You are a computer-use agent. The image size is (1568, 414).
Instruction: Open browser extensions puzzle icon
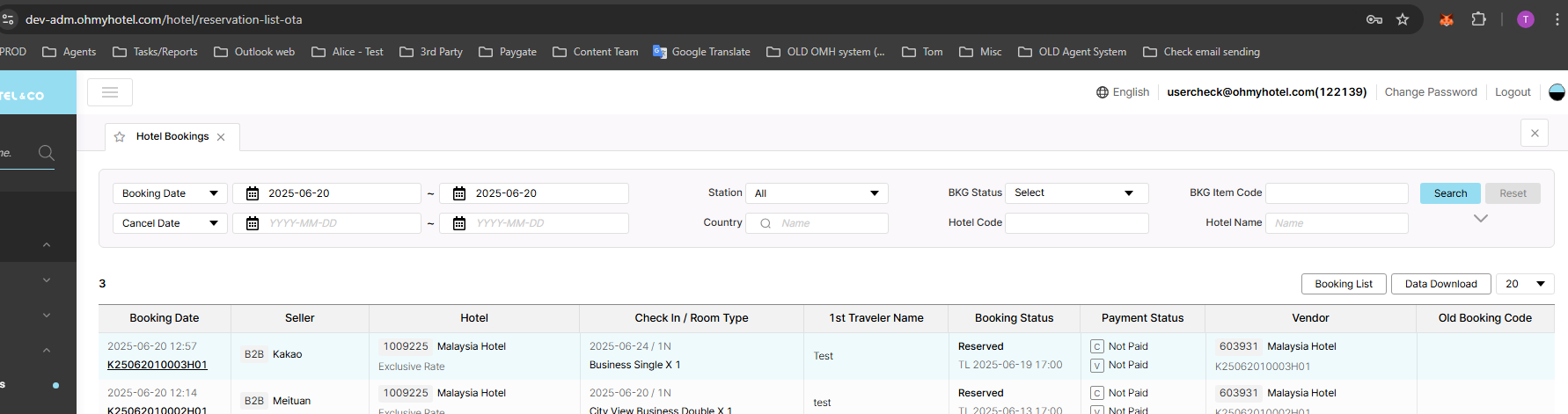pos(1478,19)
